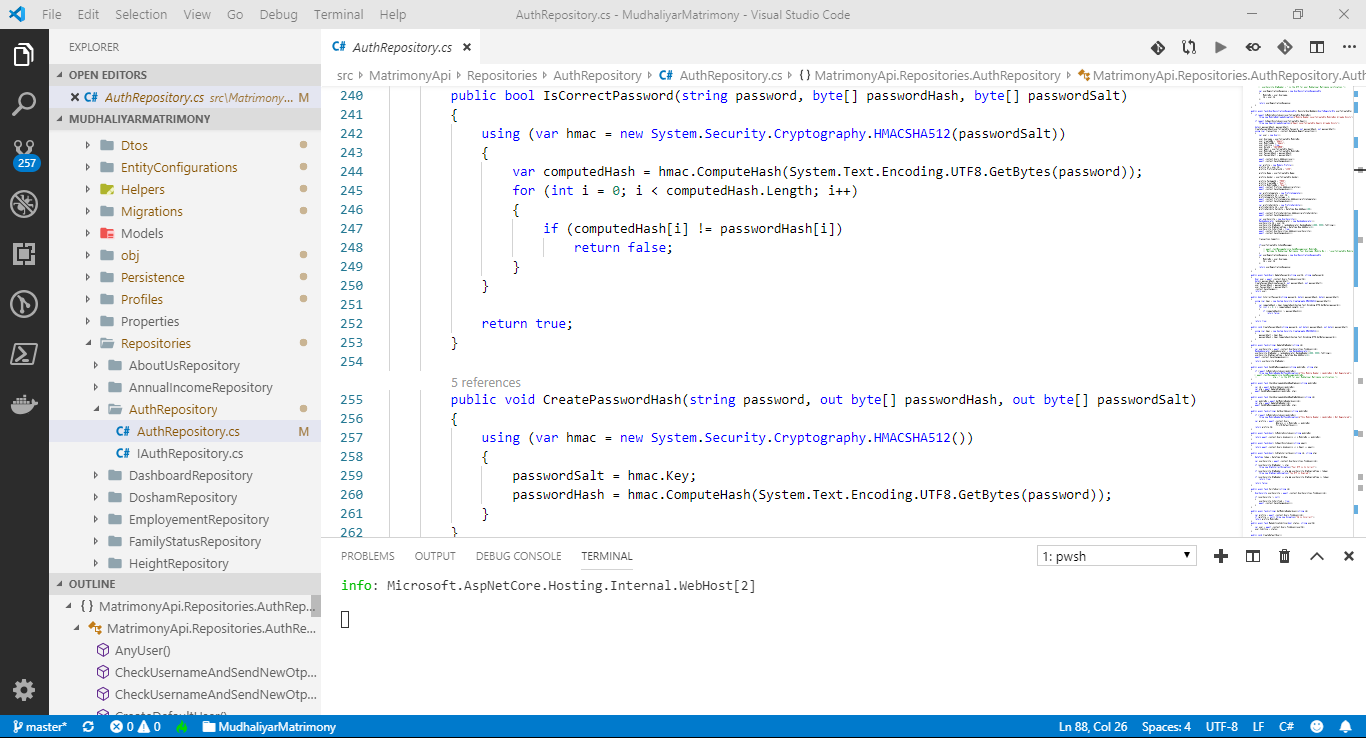The image size is (1366, 738).
Task: Open the Search view in activity bar
Action: pos(24,104)
